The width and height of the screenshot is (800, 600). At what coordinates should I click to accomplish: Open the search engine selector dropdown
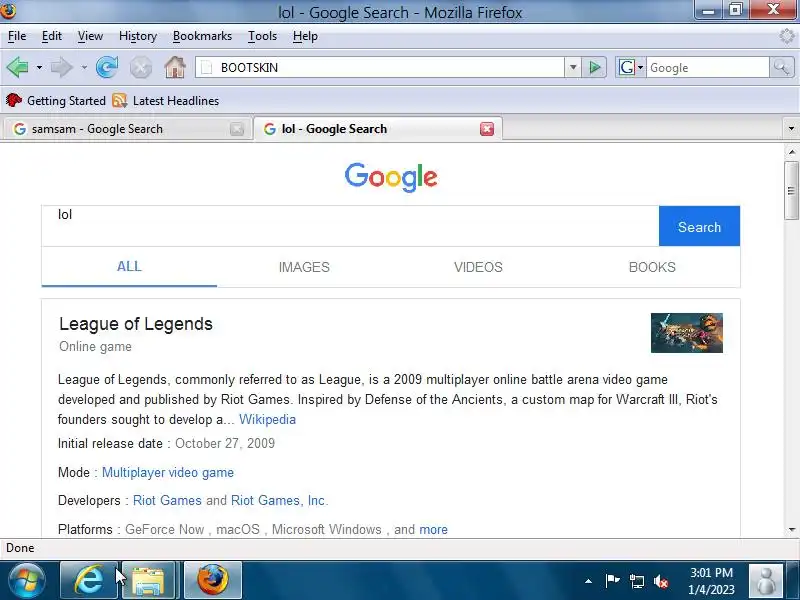coord(630,67)
